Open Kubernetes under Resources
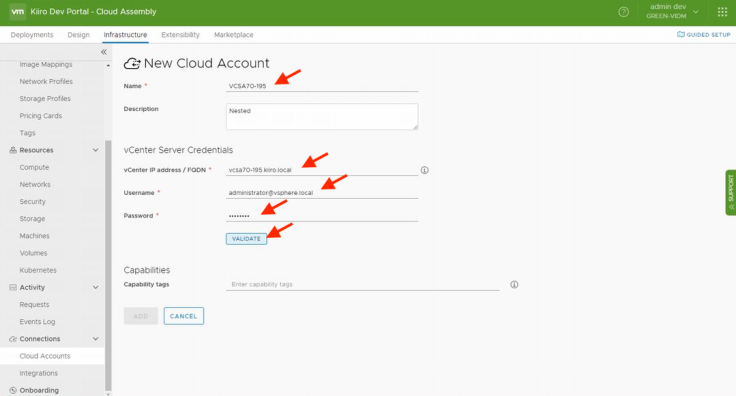Viewport: 736px width, 396px height. coord(38,270)
